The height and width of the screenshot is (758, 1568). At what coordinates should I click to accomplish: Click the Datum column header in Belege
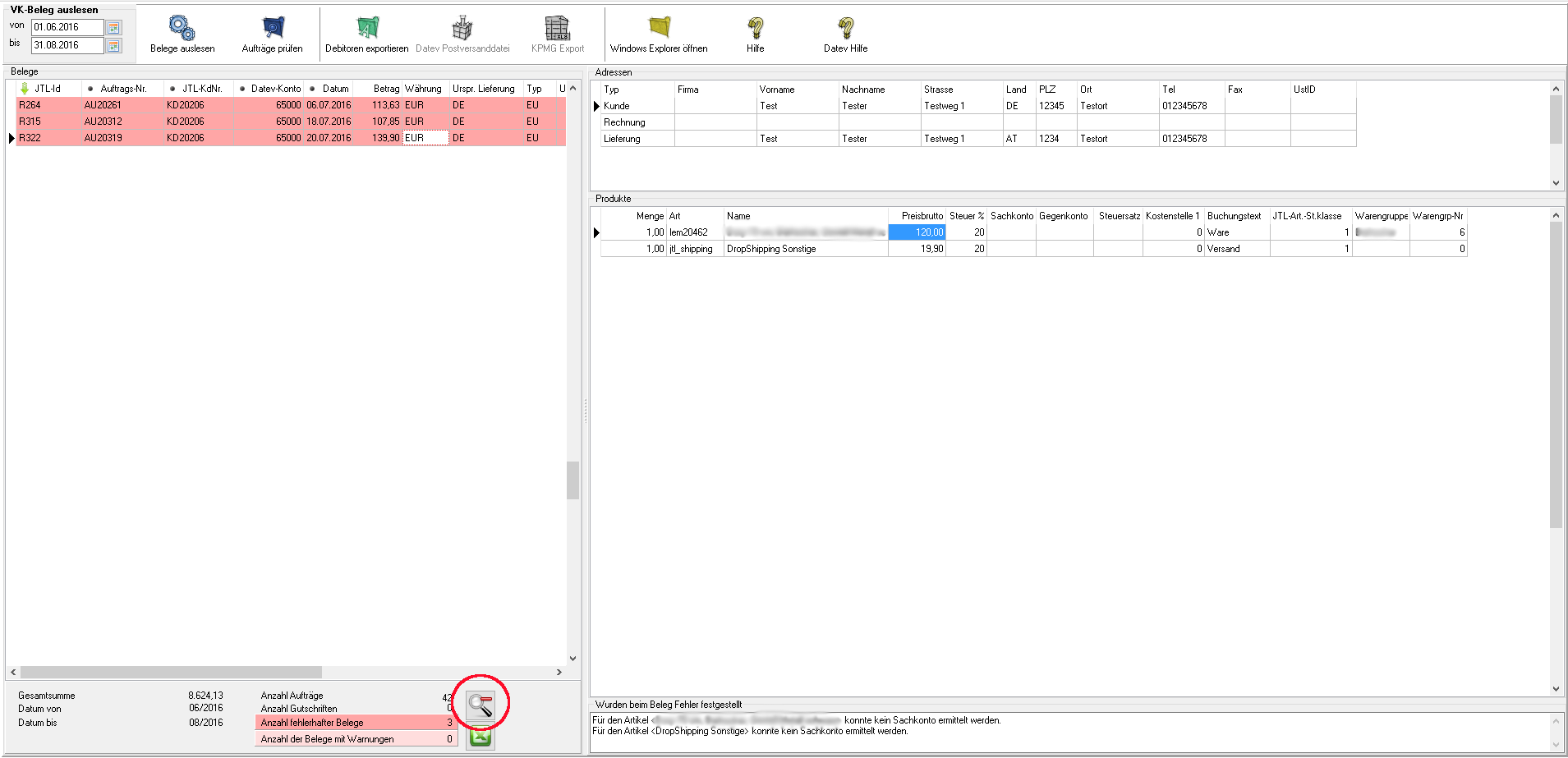(x=335, y=89)
